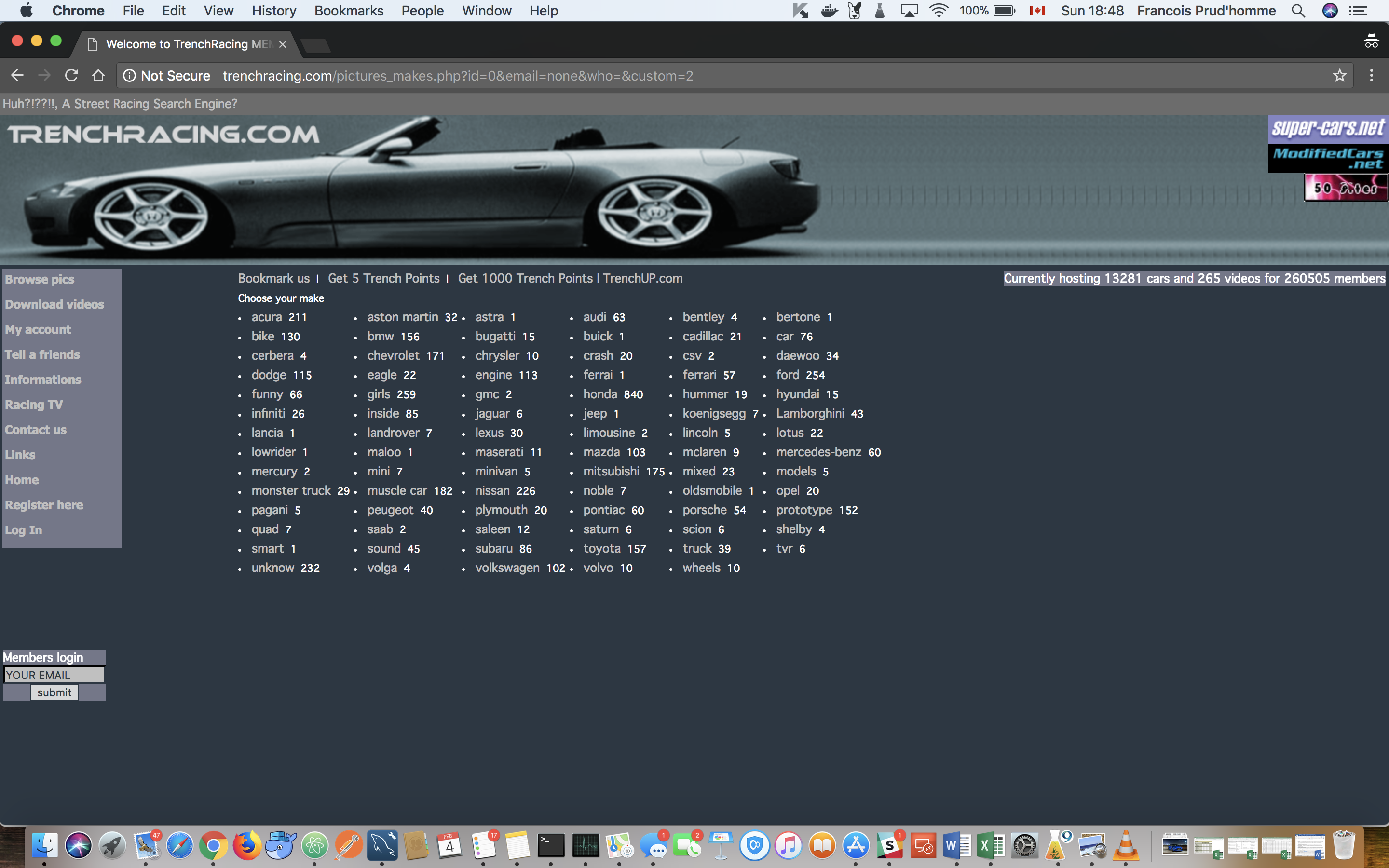Open Get 1000 Trench Points TrenchUP.com link
Viewport: 1389px width, 868px height.
pyautogui.click(x=570, y=278)
